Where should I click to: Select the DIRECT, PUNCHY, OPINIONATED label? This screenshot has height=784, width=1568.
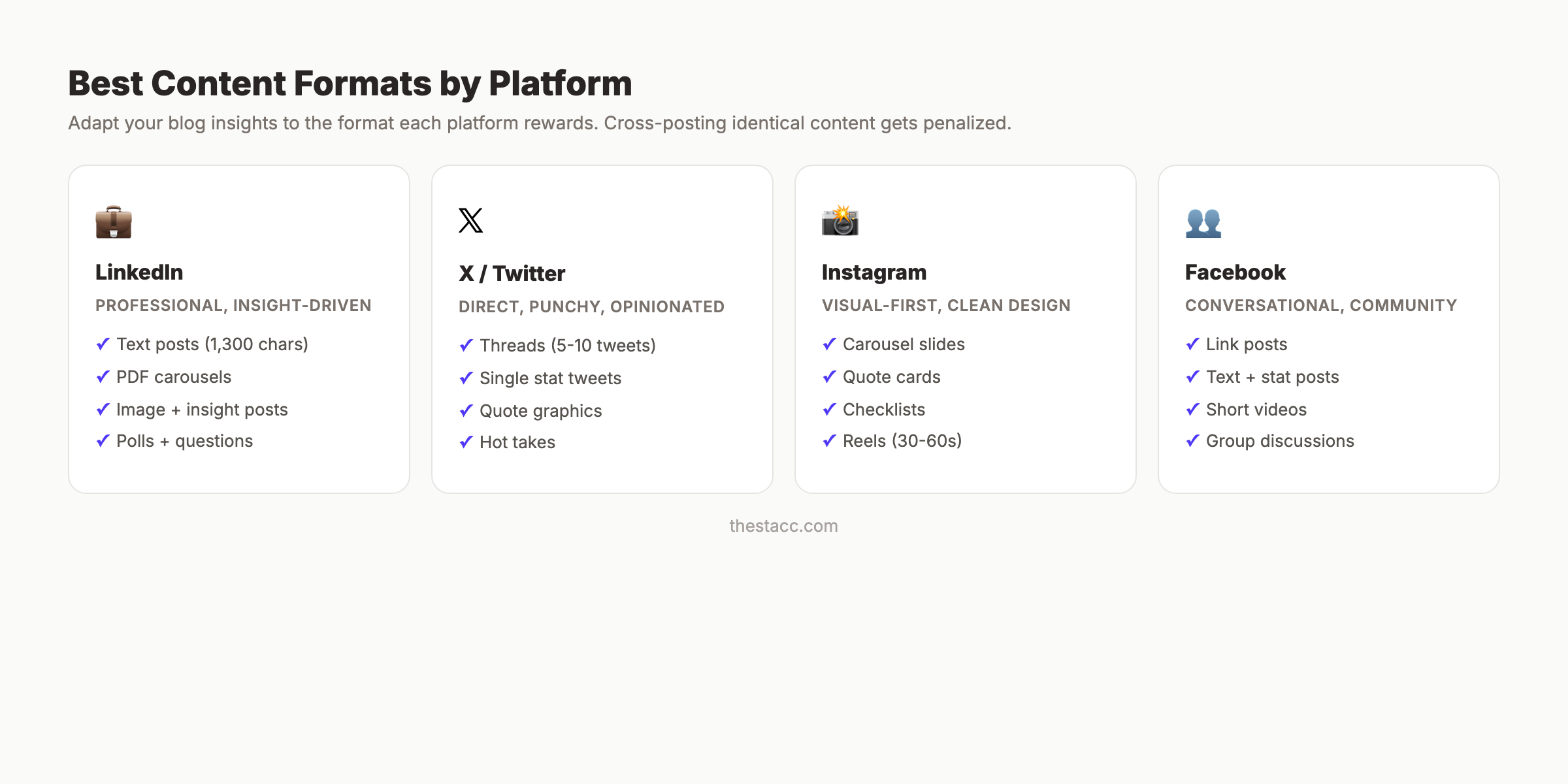[591, 306]
